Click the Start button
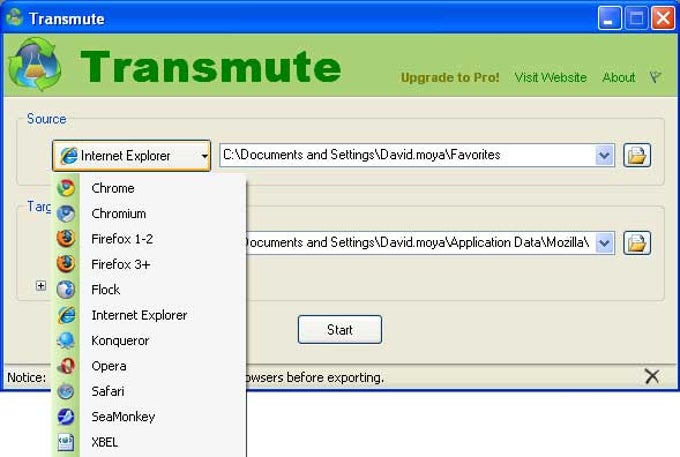The width and height of the screenshot is (680, 457). tap(340, 330)
